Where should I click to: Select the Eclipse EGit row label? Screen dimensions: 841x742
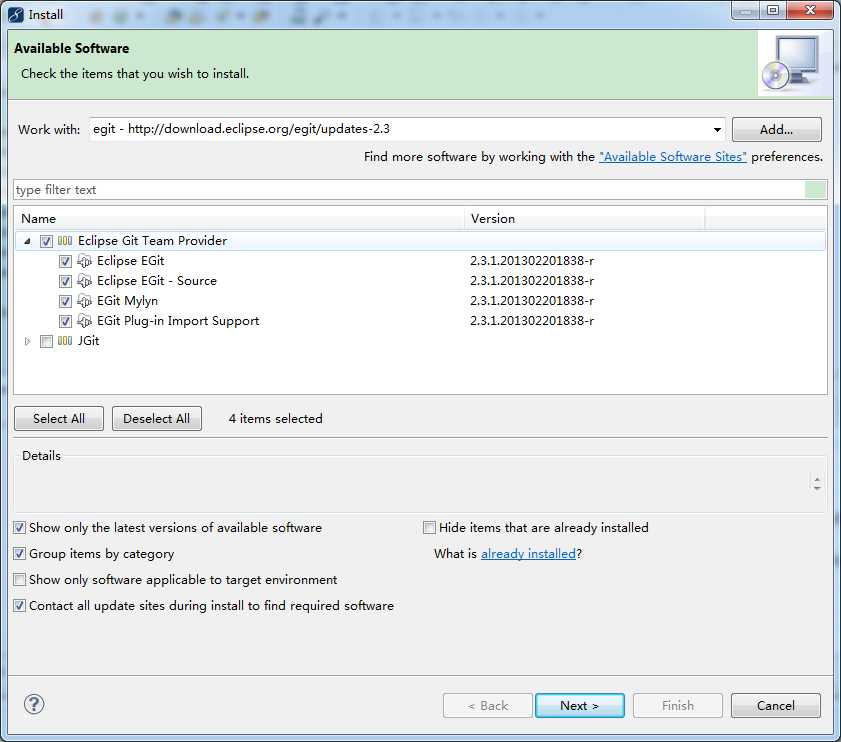coord(130,261)
